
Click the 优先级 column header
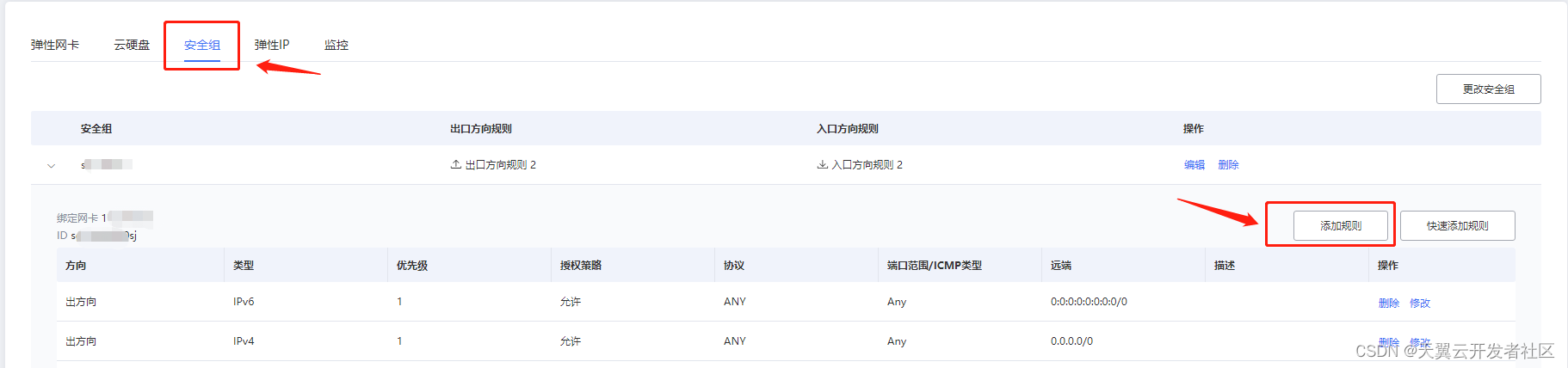coord(412,266)
